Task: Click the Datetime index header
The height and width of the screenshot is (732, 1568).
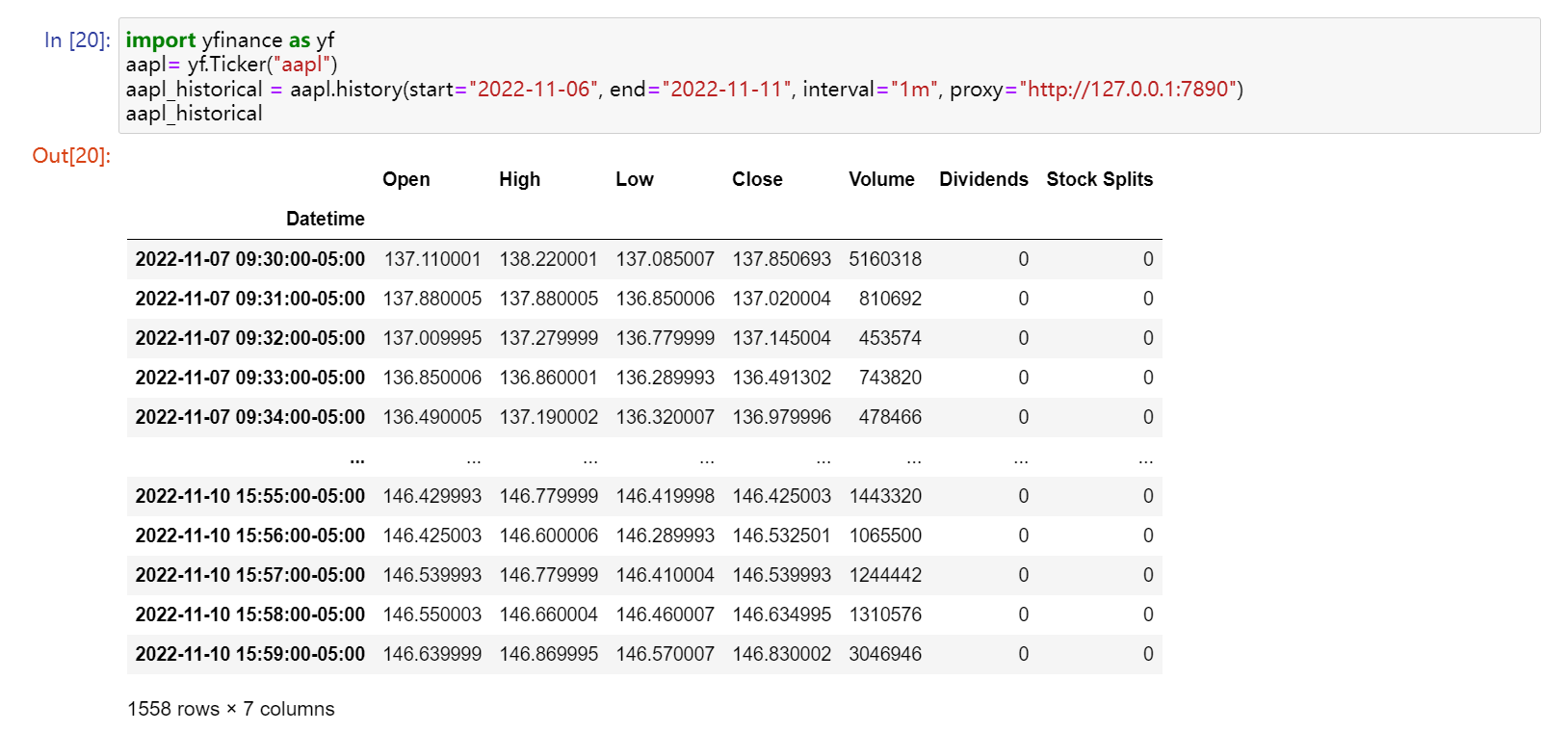Action: point(325,219)
